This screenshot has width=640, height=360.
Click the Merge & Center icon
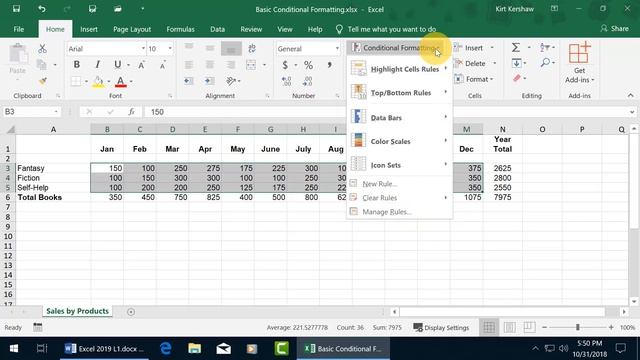coord(251,64)
